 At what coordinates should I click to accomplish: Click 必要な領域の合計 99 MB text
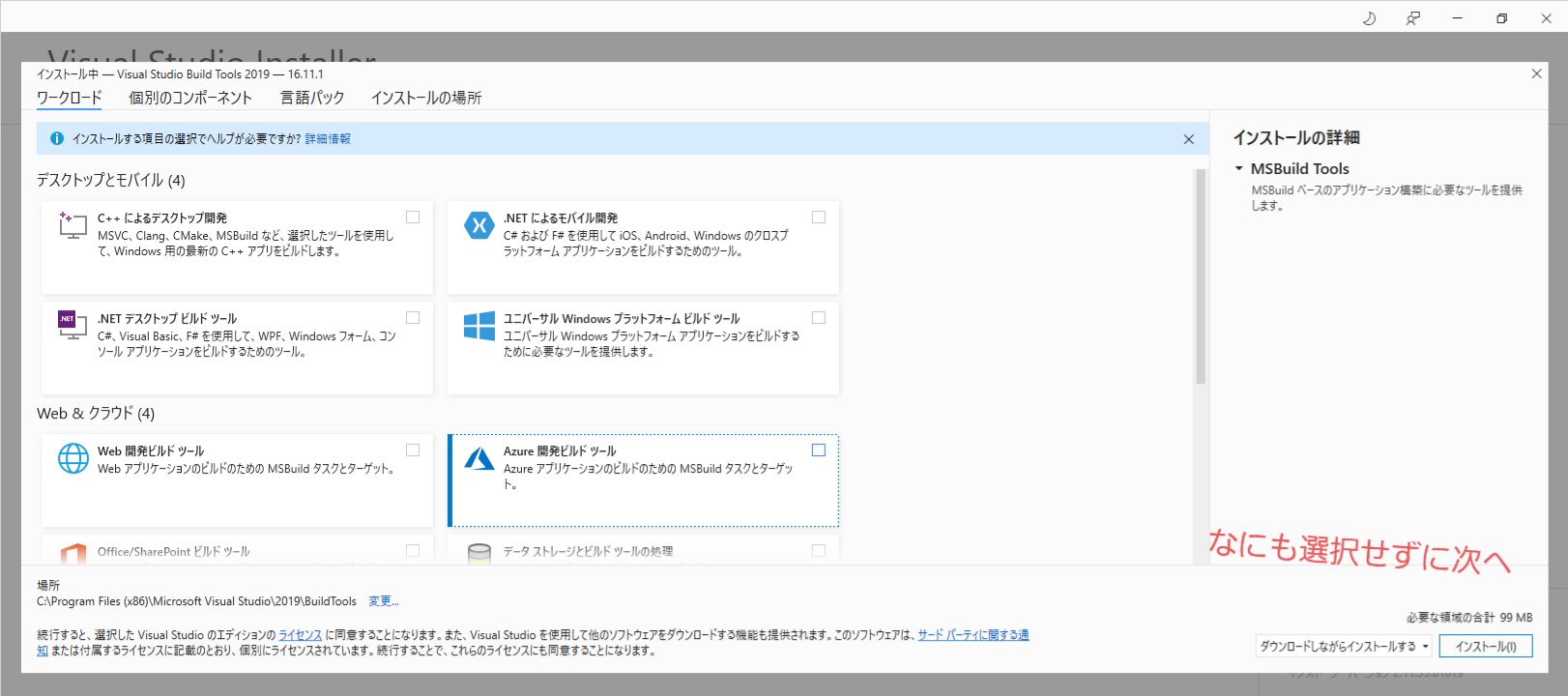tap(1469, 617)
